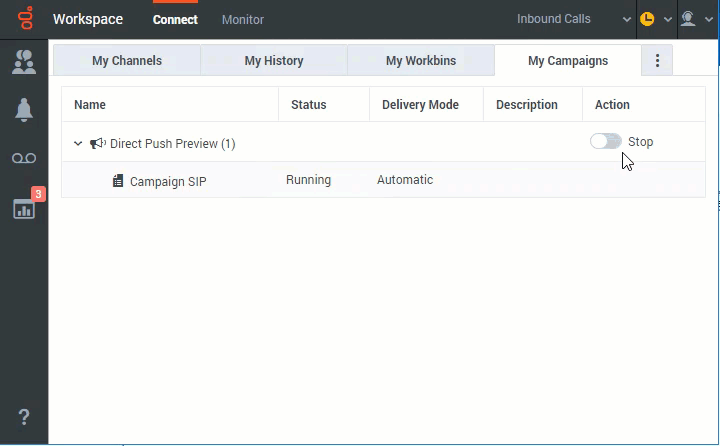Open the notifications bell icon
This screenshot has width=720, height=446.
[24, 111]
